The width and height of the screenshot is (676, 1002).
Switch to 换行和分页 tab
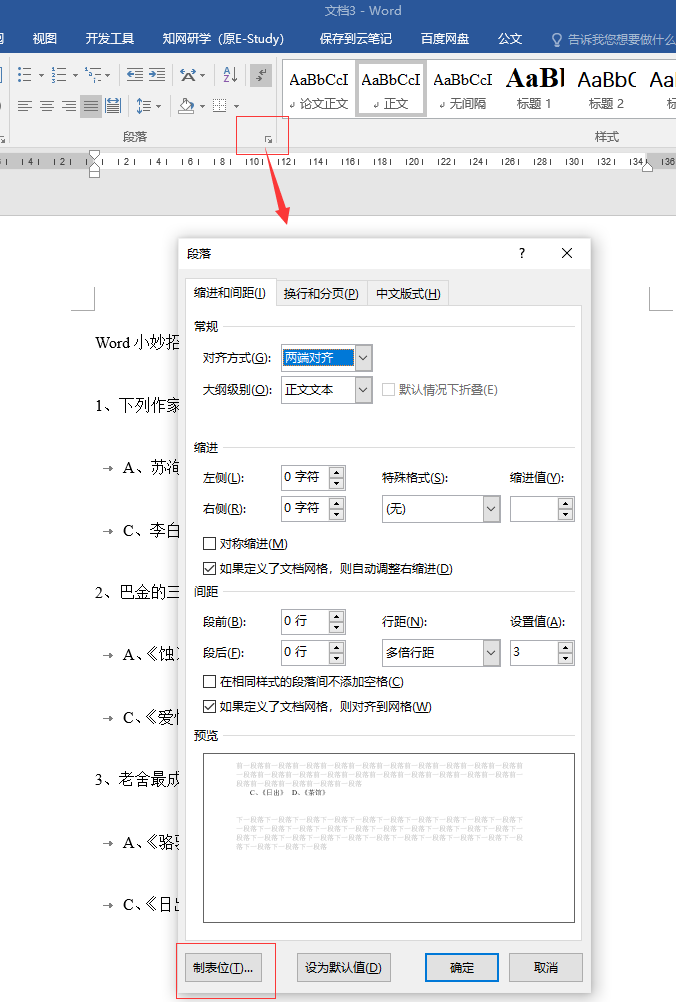321,294
